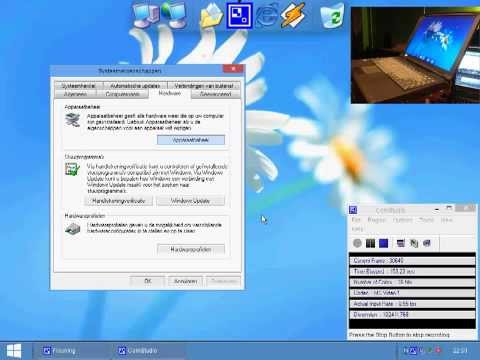Switch to the Systeemherstel tab
Image resolution: width=480 pixels, height=360 pixels.
click(78, 86)
